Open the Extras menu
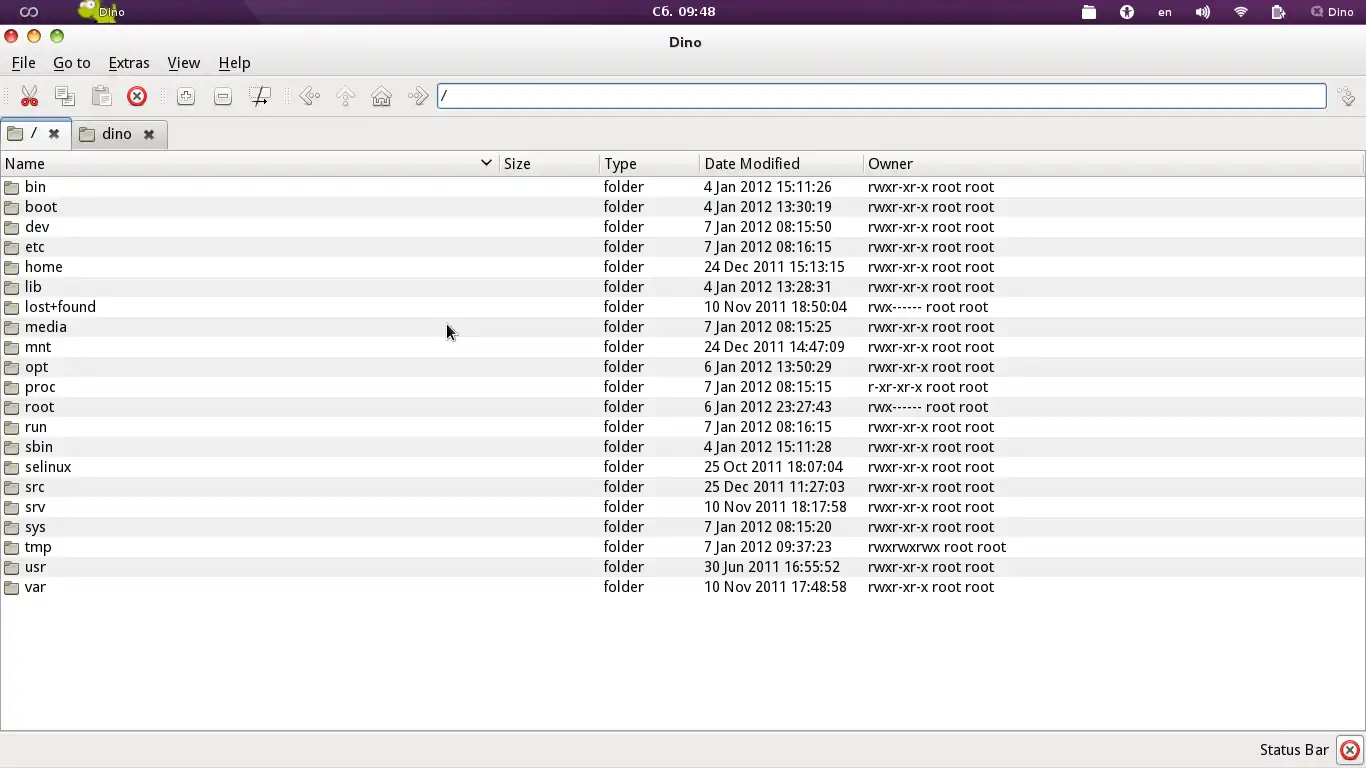 point(129,63)
